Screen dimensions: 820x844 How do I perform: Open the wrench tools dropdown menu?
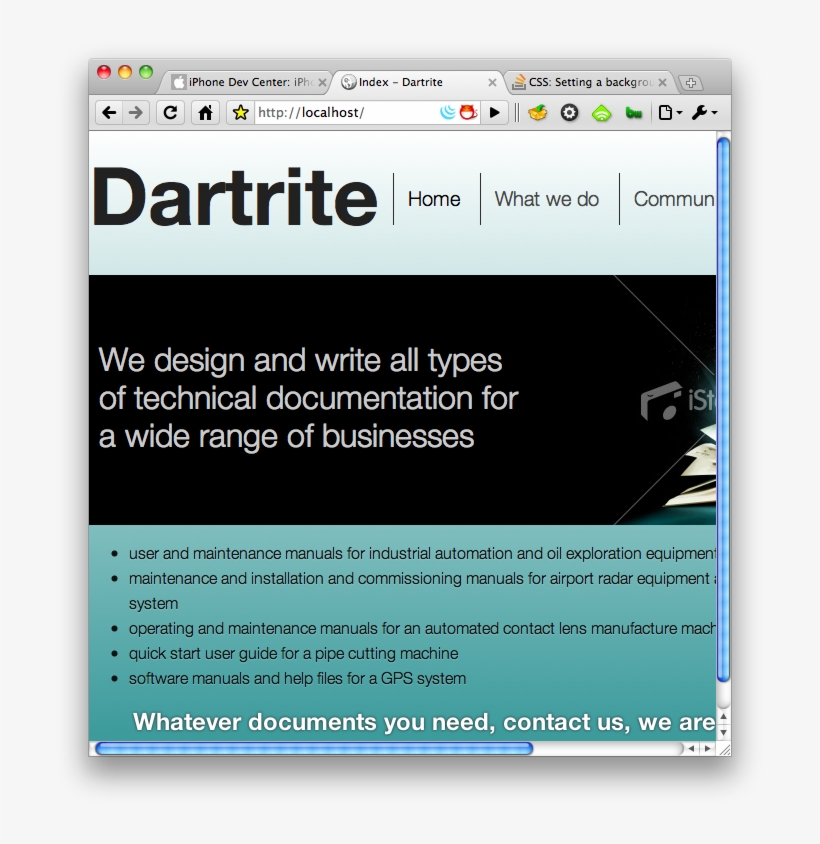(x=702, y=113)
